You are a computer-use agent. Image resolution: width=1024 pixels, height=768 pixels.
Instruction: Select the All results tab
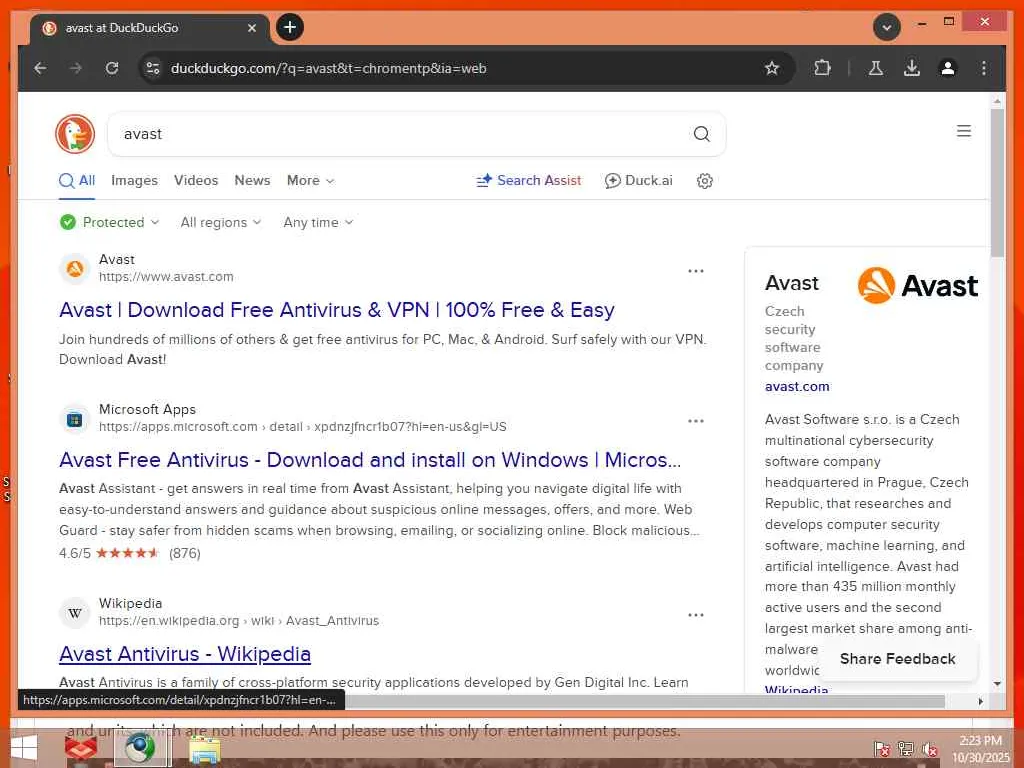[77, 181]
